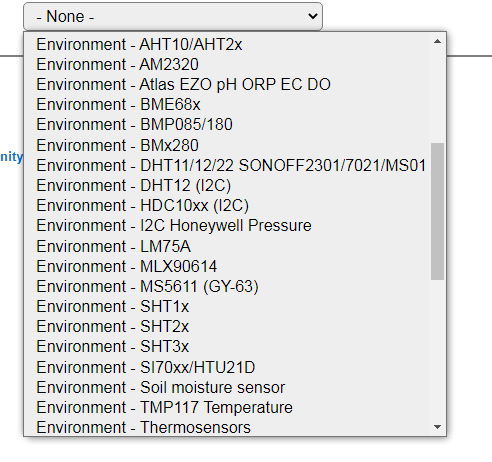Pick Environment - BMP085/180 from list
492x462 pixels.
(226, 125)
